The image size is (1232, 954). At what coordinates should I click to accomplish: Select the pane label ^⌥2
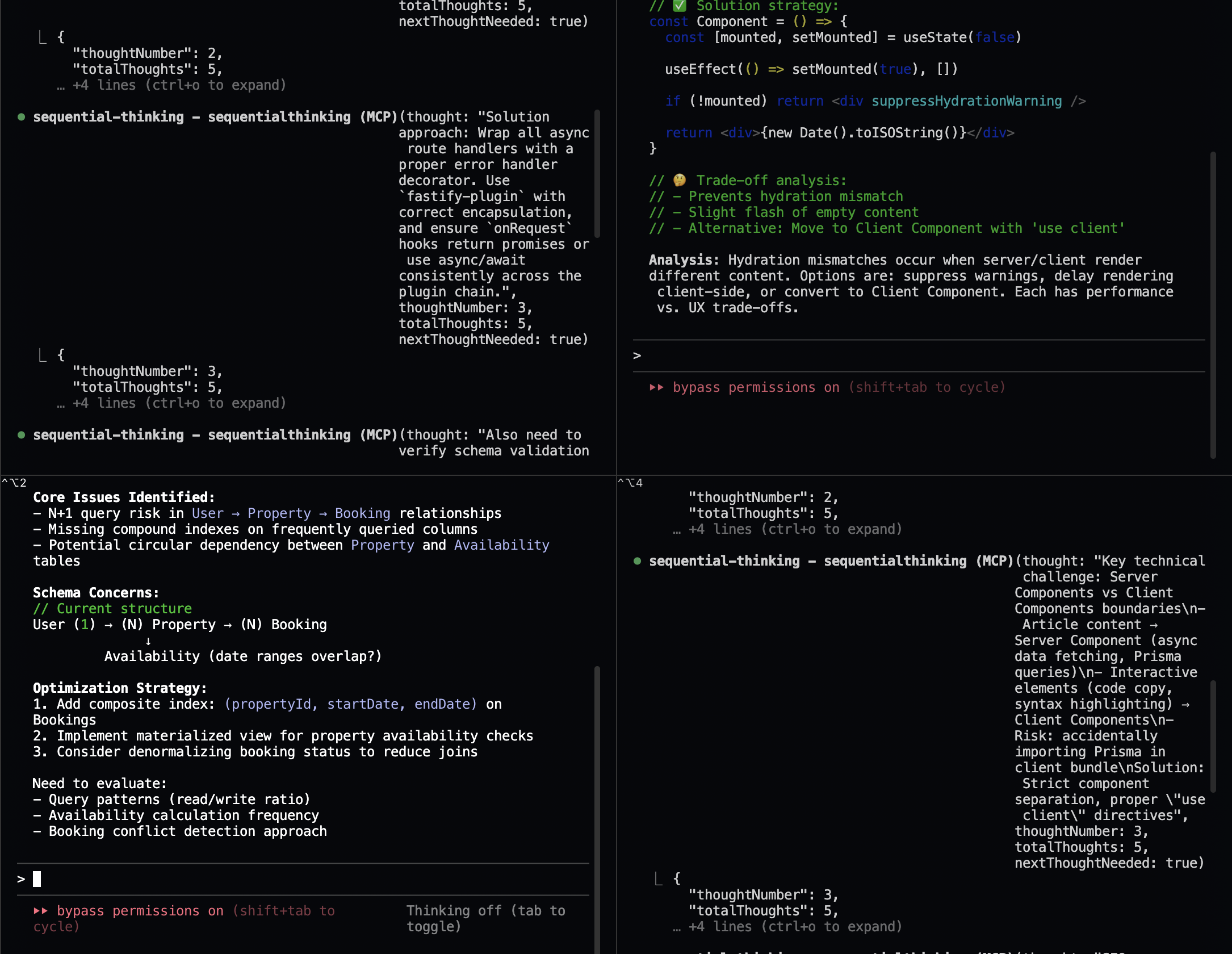point(14,483)
